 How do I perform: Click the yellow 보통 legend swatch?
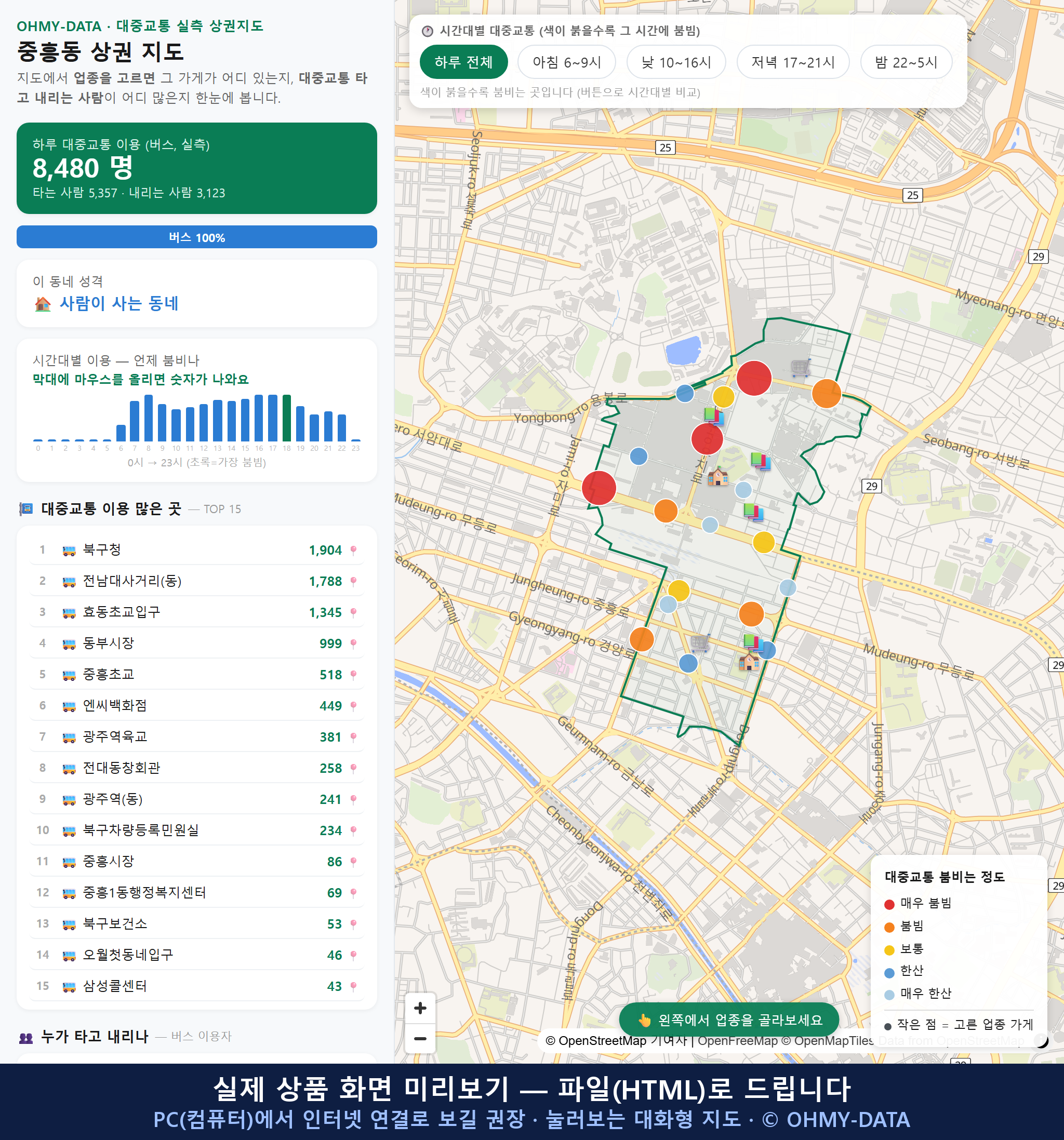coord(889,950)
